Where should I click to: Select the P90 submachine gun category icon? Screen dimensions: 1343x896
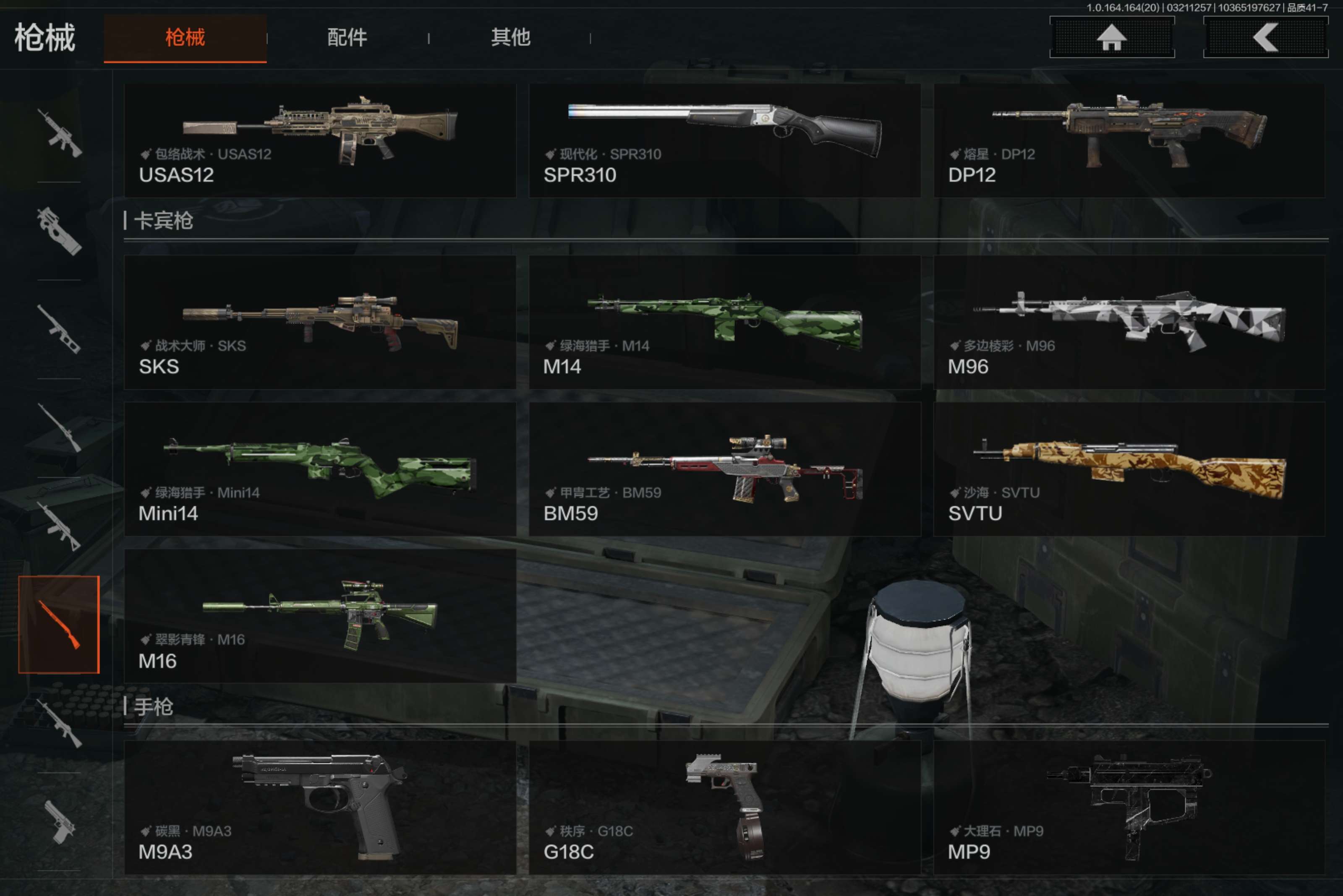pyautogui.click(x=60, y=231)
